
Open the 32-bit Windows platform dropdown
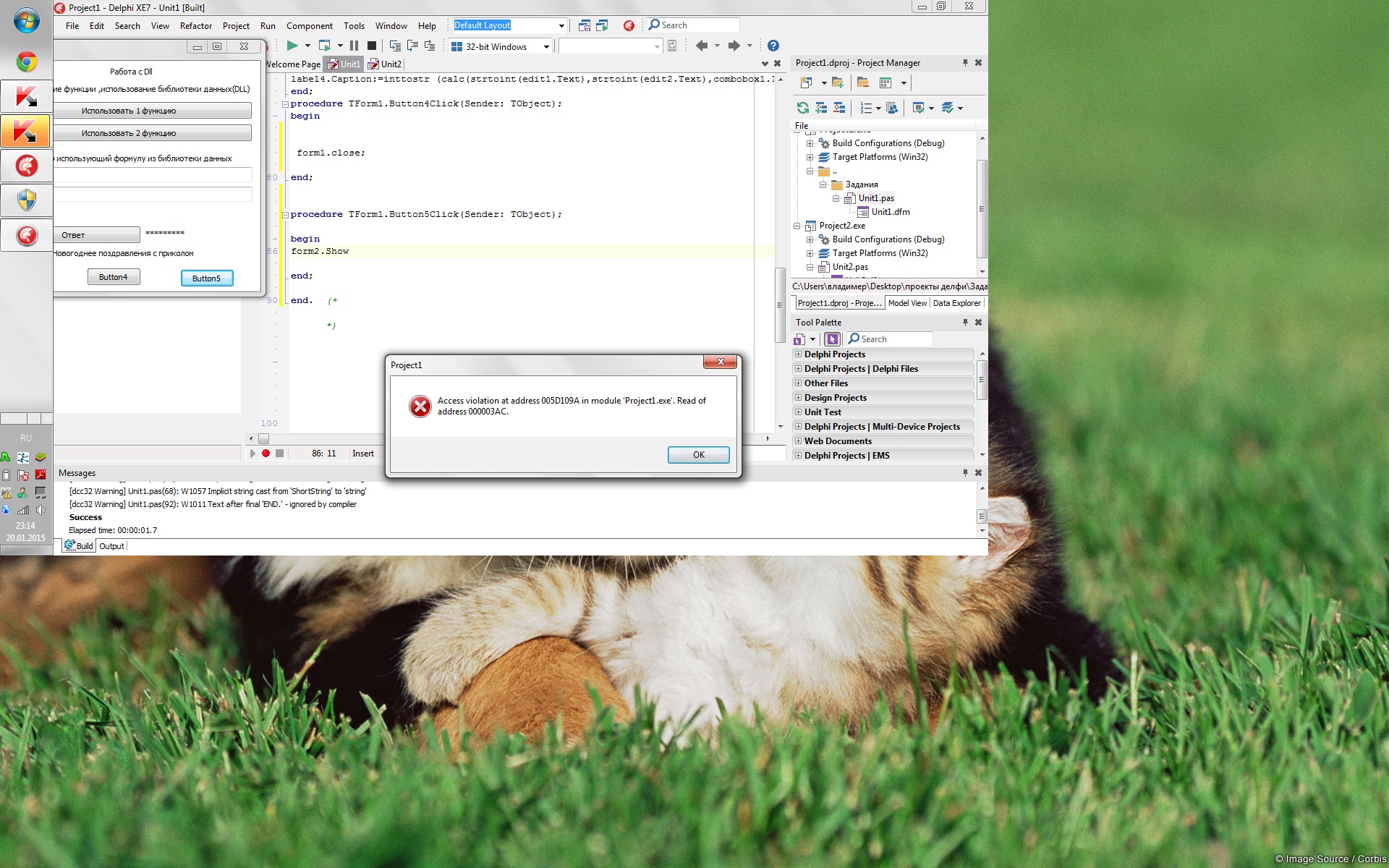[x=546, y=46]
